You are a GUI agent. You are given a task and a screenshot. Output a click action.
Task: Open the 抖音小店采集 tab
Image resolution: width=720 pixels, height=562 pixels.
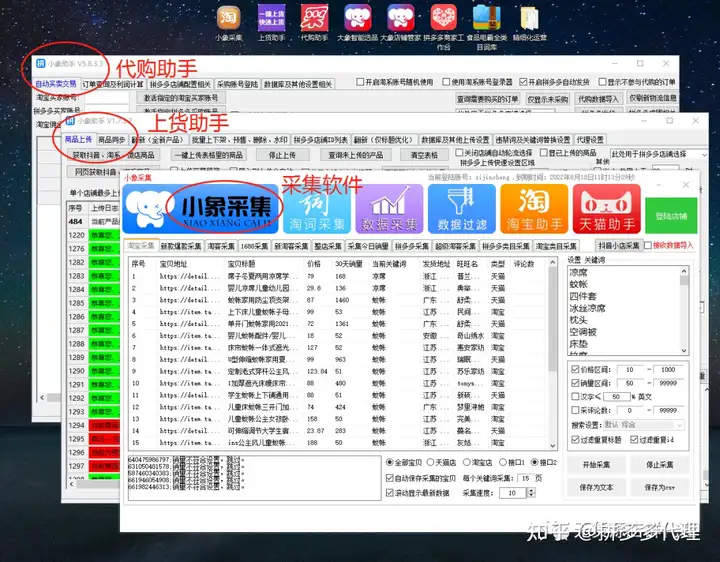point(619,246)
